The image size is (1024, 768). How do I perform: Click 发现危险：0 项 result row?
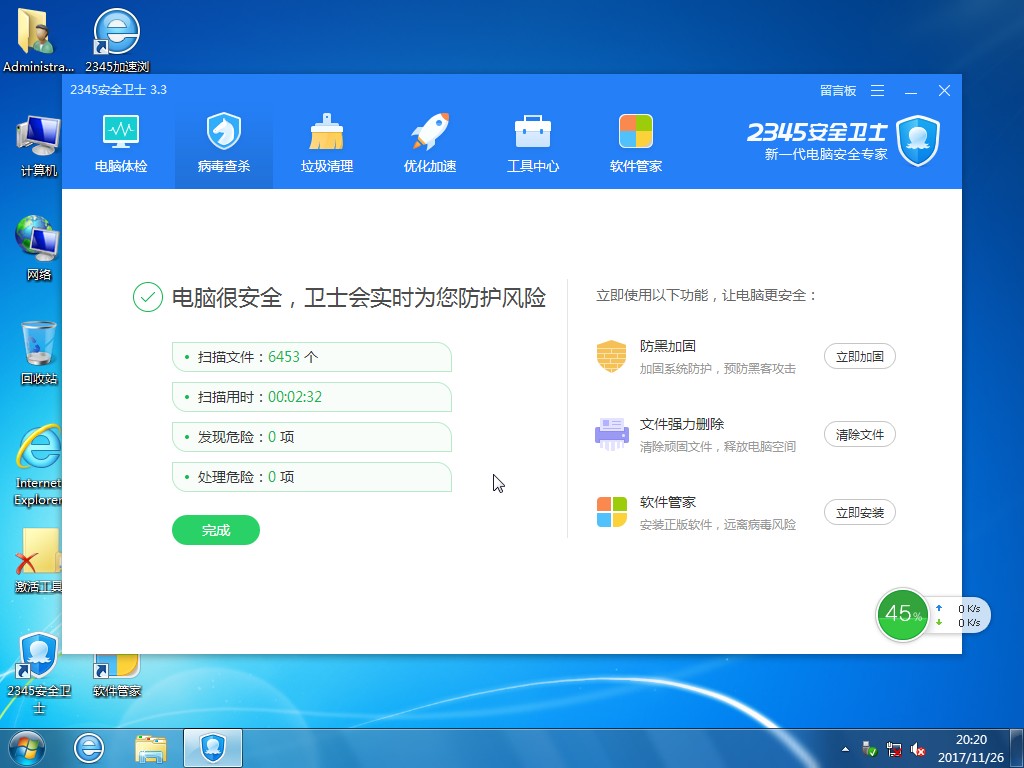click(312, 437)
